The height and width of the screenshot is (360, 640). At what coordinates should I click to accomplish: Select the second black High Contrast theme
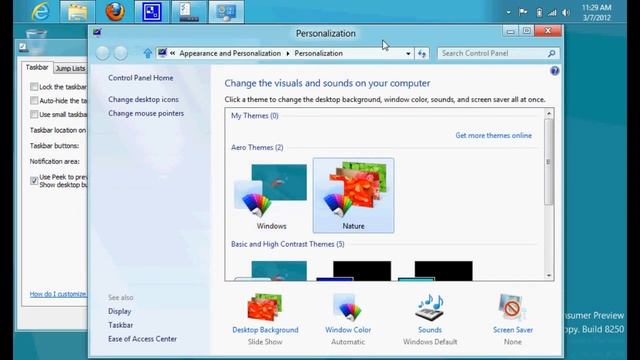(435, 270)
